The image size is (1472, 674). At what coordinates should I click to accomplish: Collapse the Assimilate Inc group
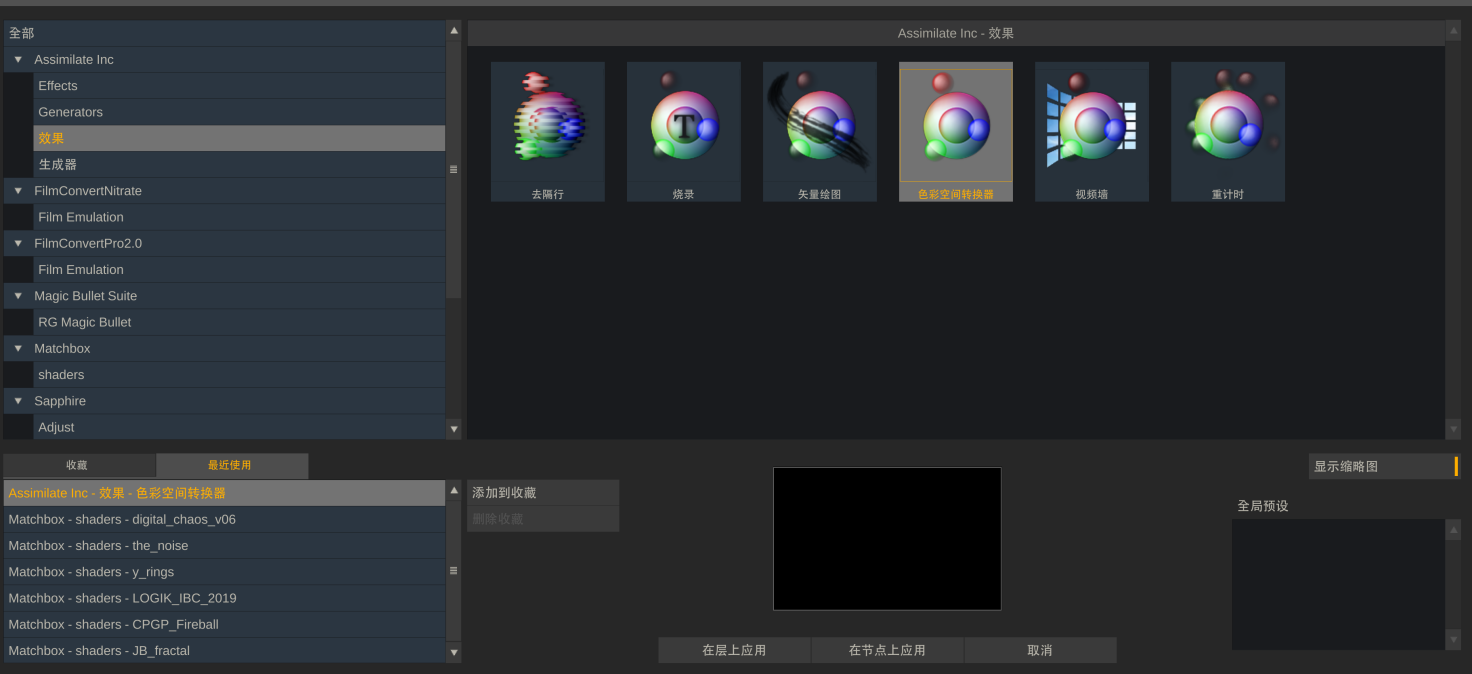(18, 59)
